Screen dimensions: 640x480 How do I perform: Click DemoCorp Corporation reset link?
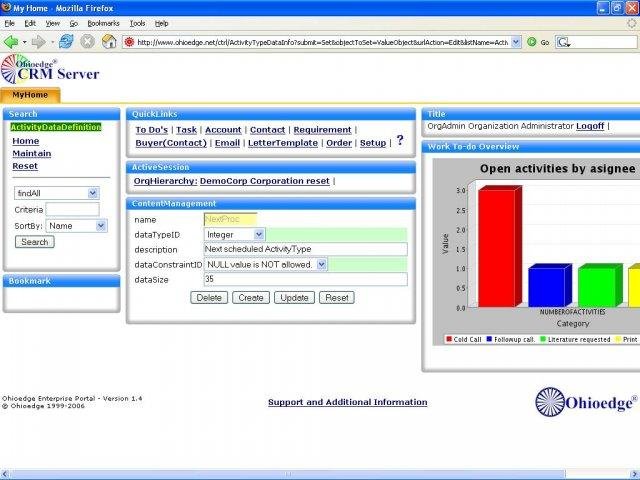[264, 181]
